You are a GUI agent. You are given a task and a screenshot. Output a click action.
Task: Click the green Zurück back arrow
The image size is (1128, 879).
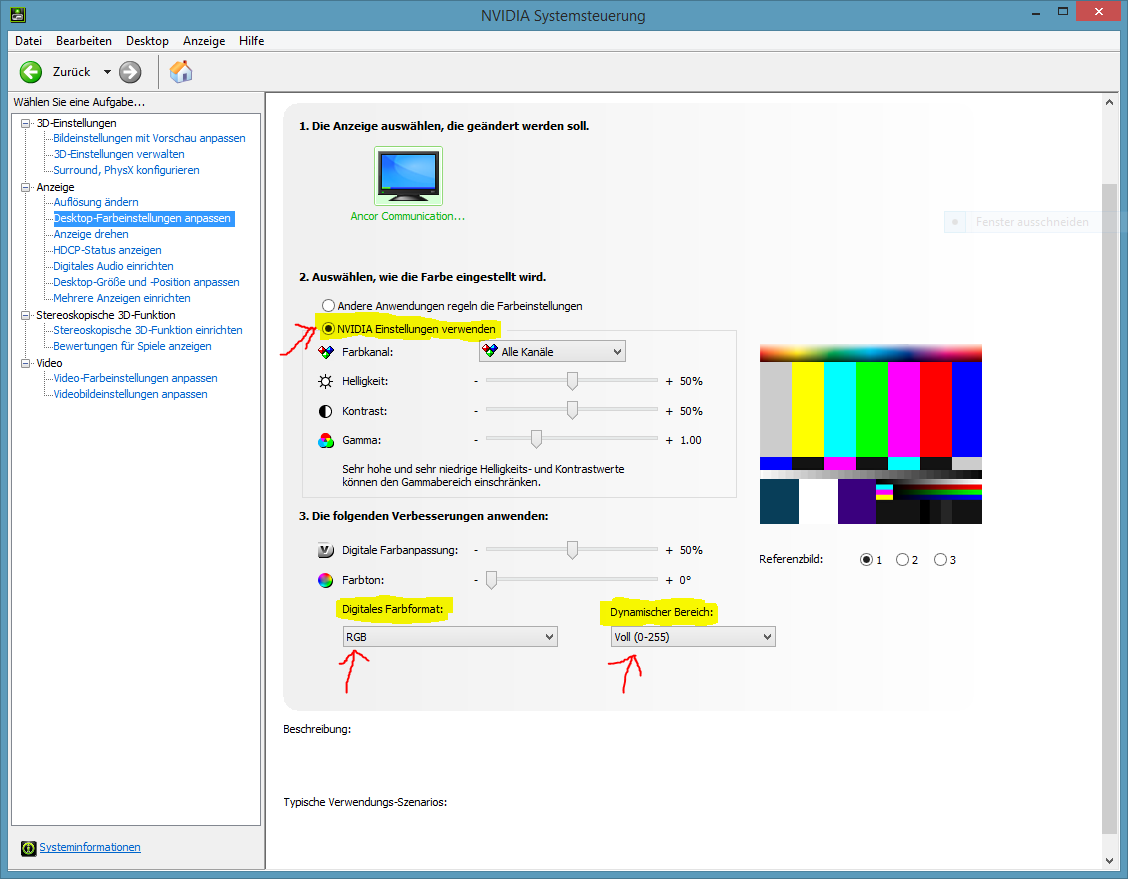coord(31,72)
